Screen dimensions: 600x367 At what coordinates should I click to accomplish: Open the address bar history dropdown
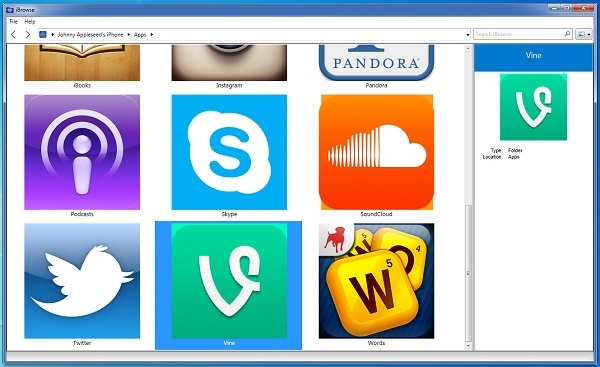coord(468,34)
